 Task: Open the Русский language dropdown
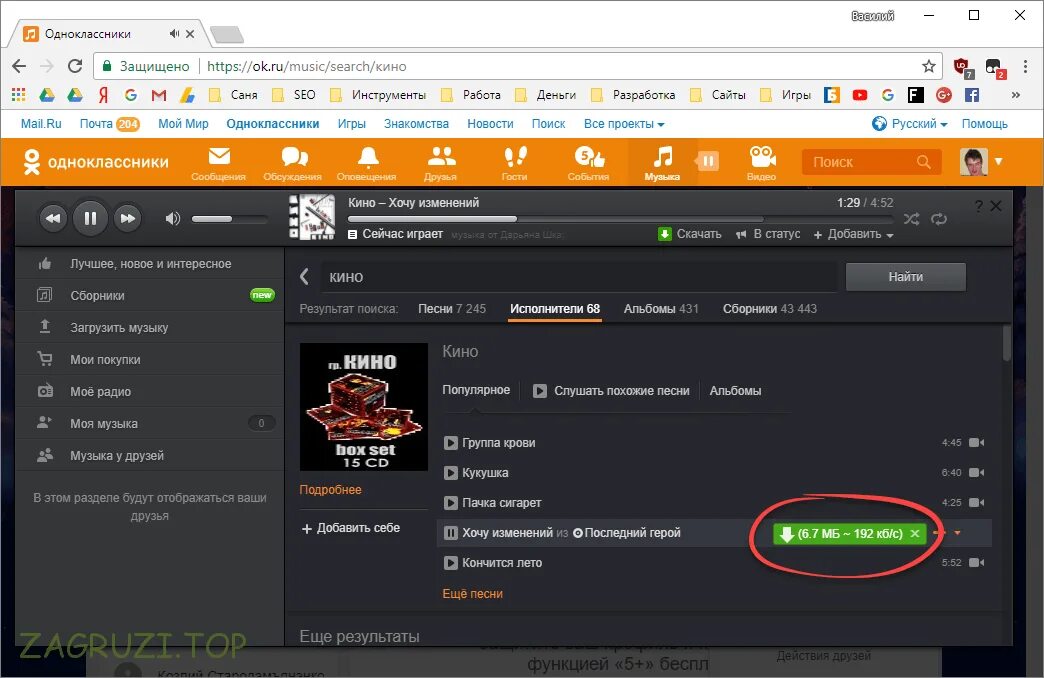(x=910, y=124)
